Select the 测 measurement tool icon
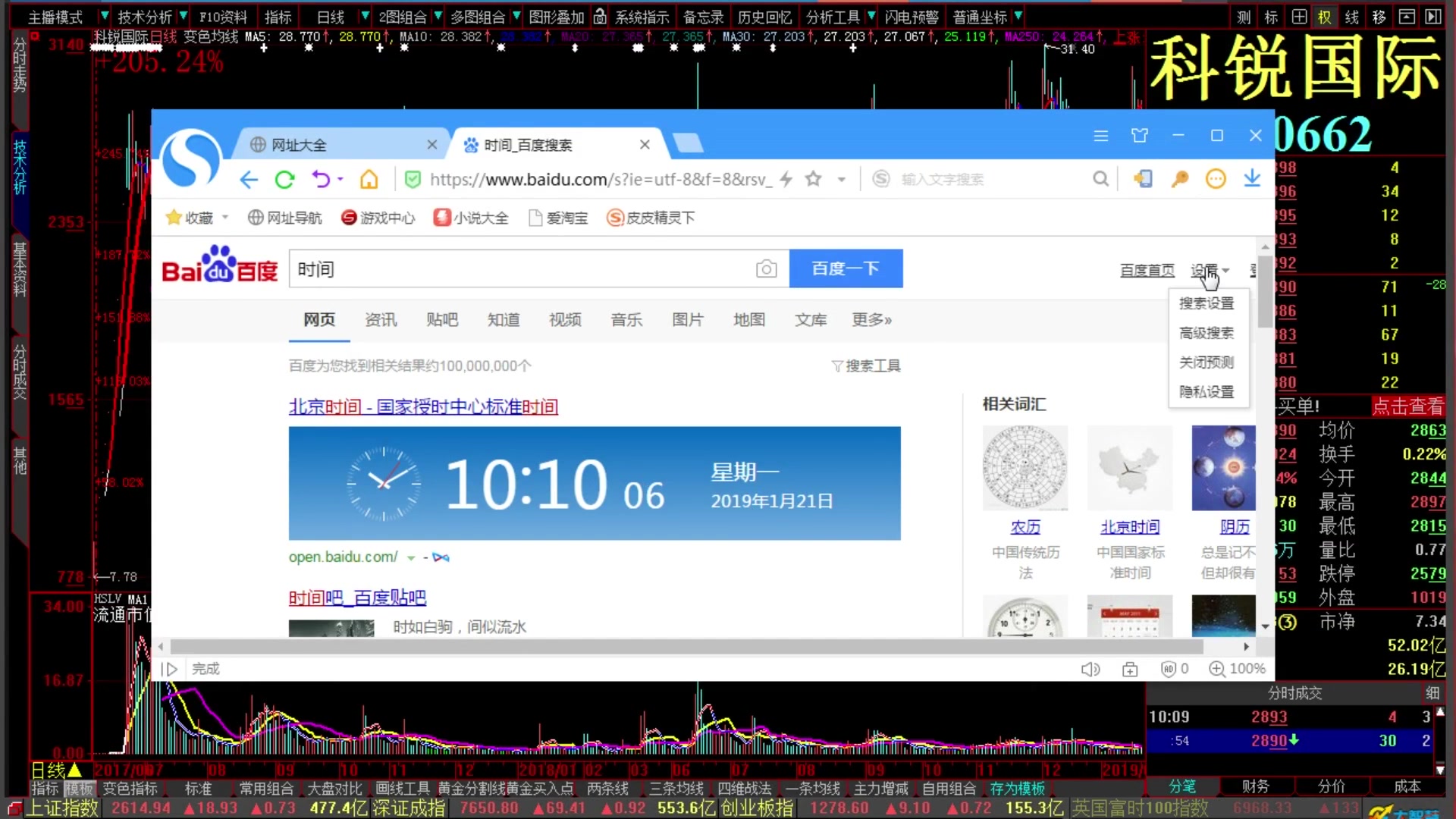 point(1243,16)
